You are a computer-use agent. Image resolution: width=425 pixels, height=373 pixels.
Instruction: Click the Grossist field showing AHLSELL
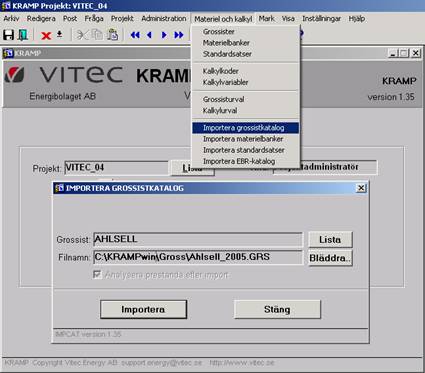click(x=198, y=239)
